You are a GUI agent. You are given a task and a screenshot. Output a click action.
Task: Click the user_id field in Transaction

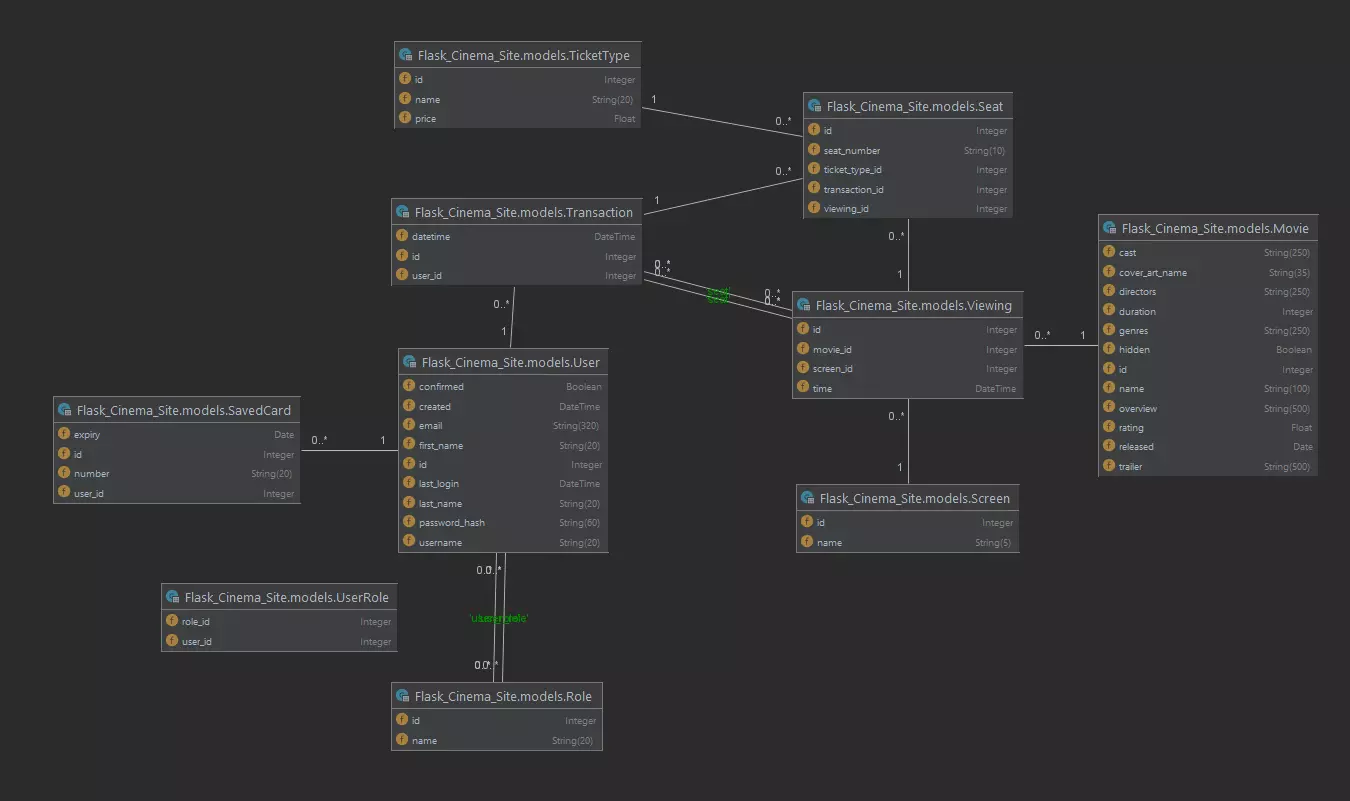point(516,275)
